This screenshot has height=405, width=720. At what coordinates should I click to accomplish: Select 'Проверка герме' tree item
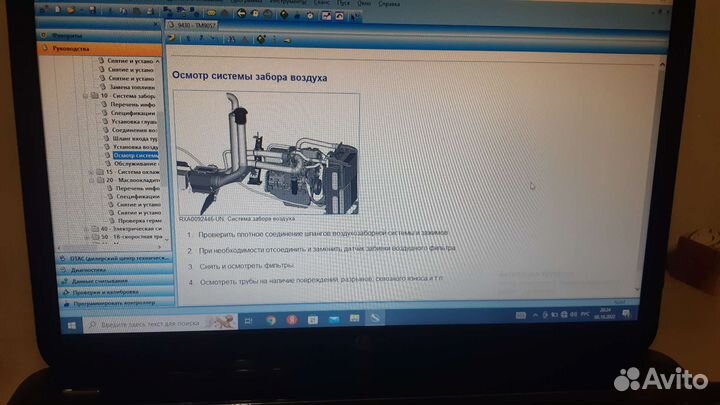point(140,221)
